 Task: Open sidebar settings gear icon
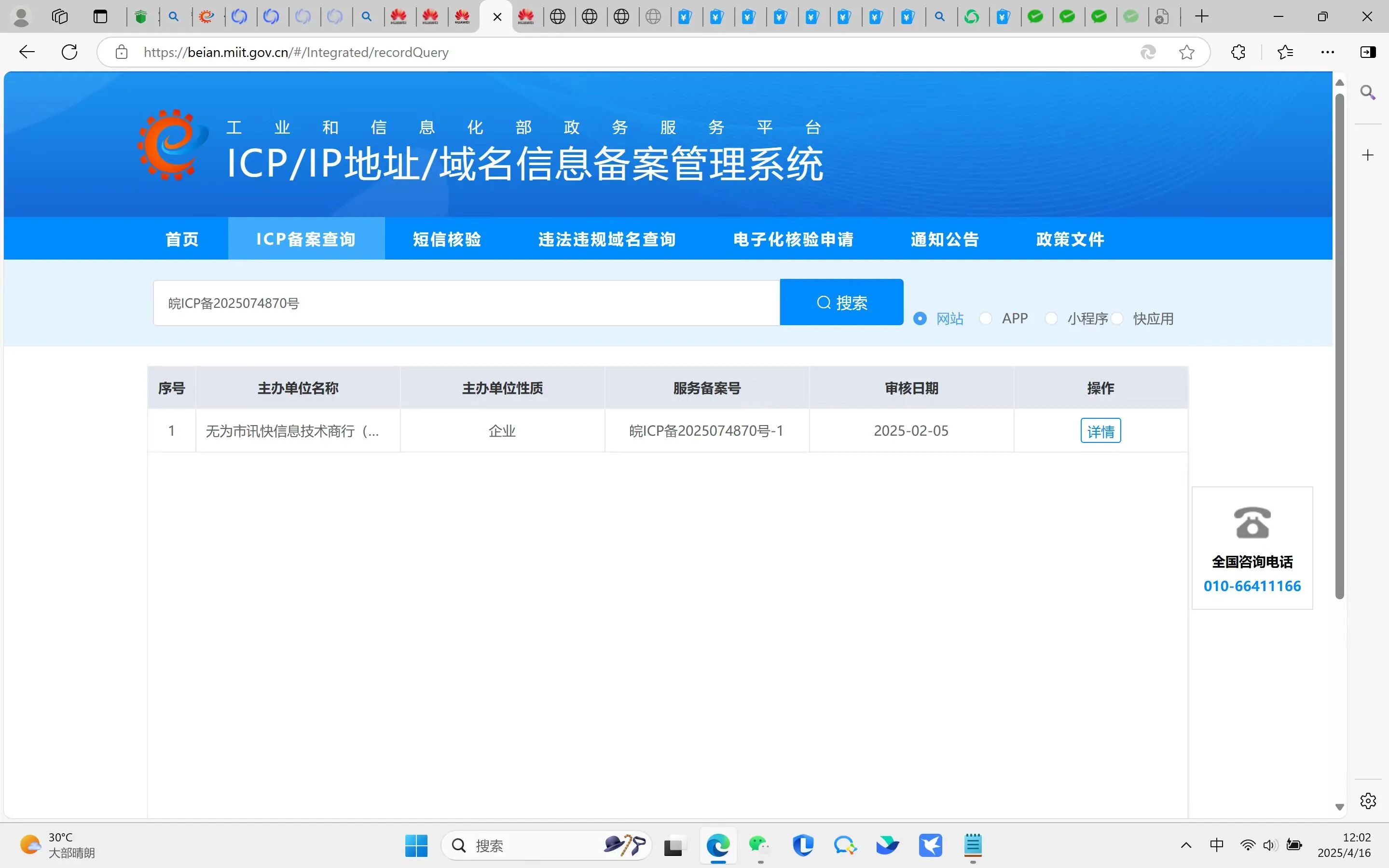pos(1368,801)
